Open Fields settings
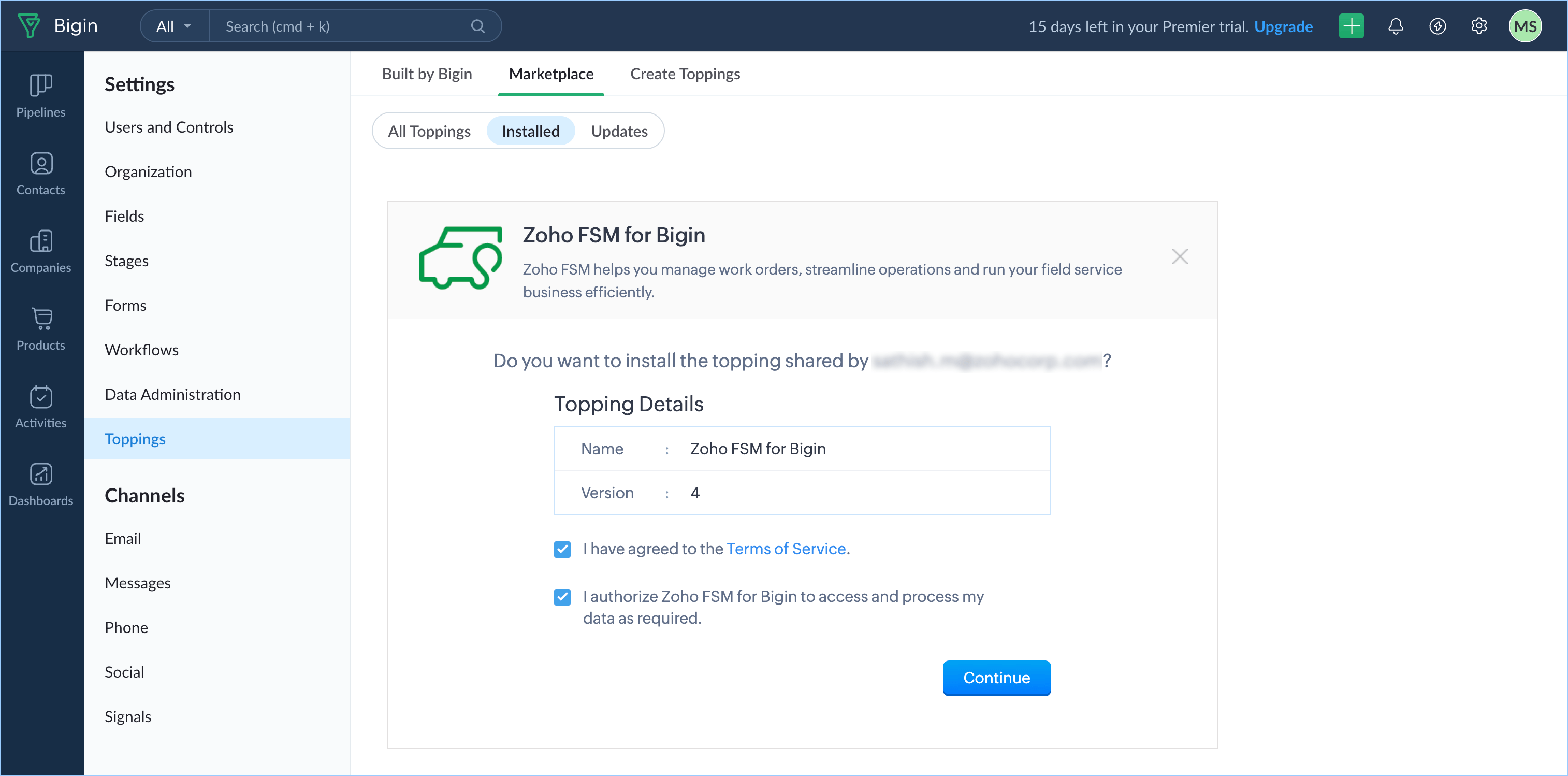The width and height of the screenshot is (1568, 776). 124,215
